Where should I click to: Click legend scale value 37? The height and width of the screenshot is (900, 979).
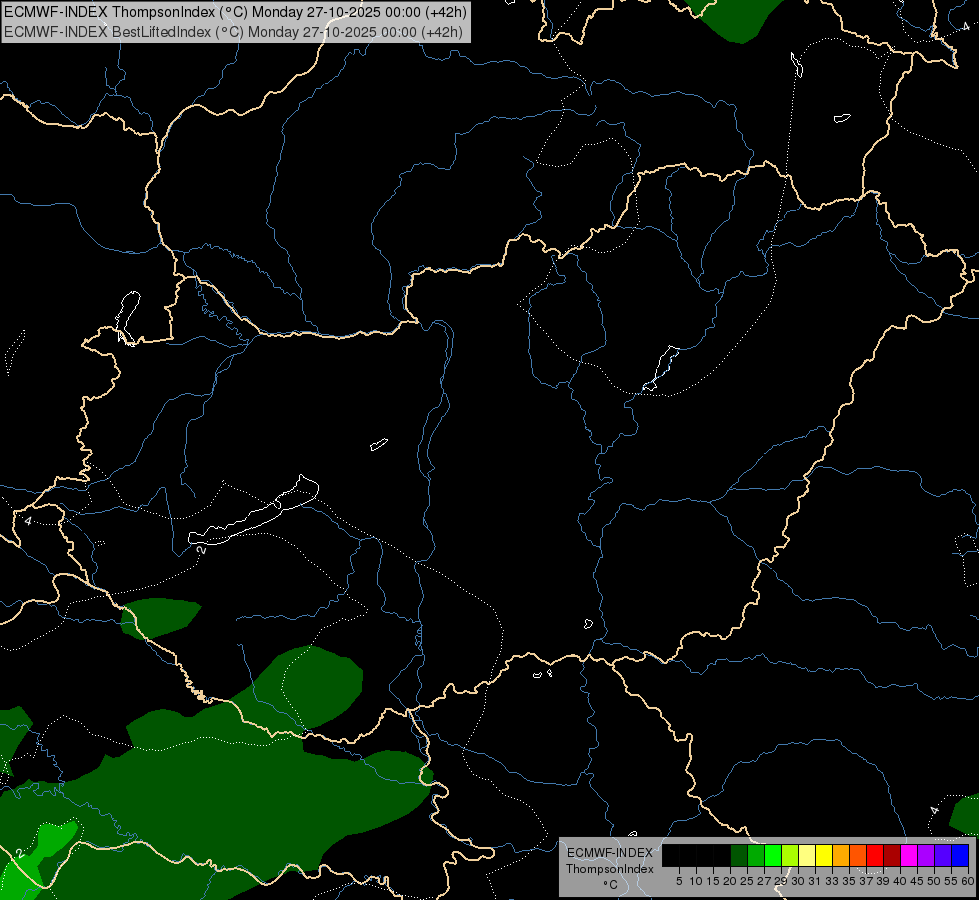pyautogui.click(x=866, y=881)
